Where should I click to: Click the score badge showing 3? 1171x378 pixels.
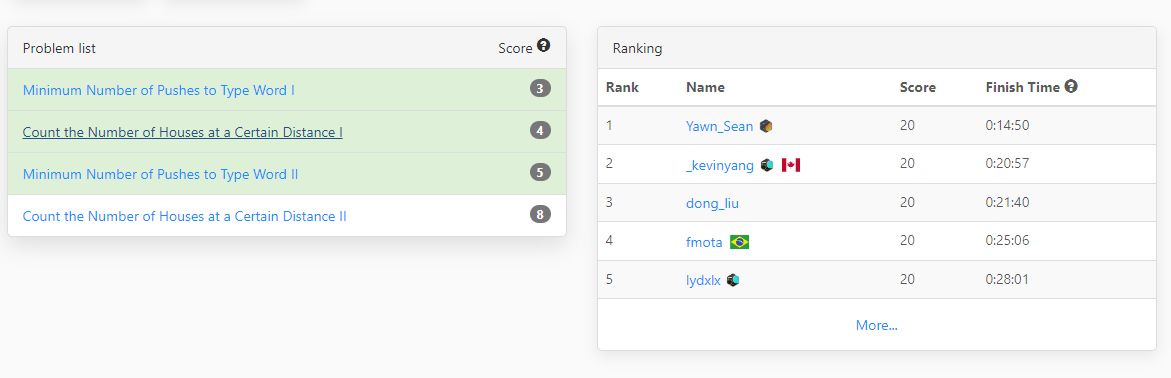[x=541, y=90]
